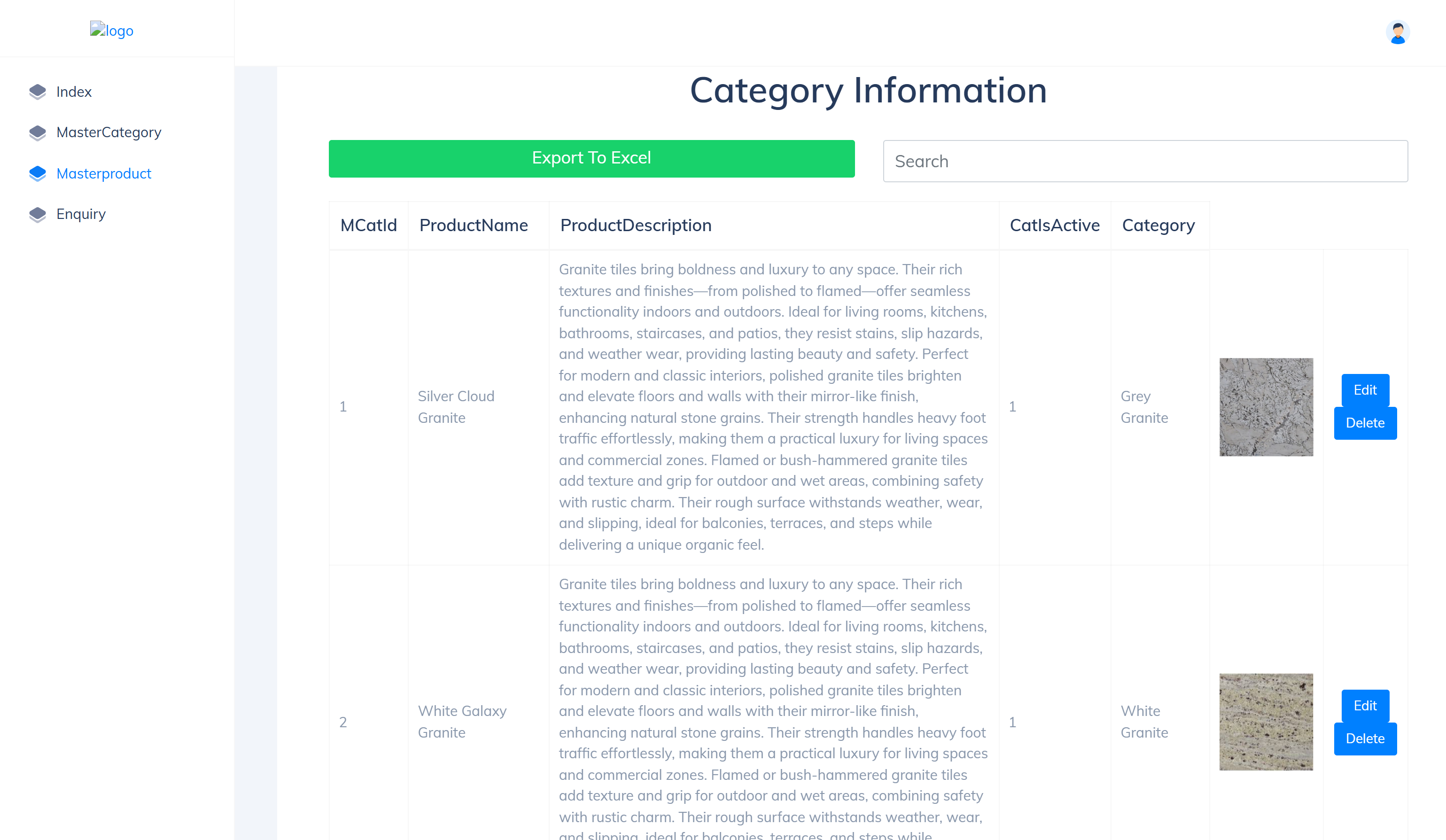Click the ProductName column header
The height and width of the screenshot is (840, 1446).
[x=474, y=226]
